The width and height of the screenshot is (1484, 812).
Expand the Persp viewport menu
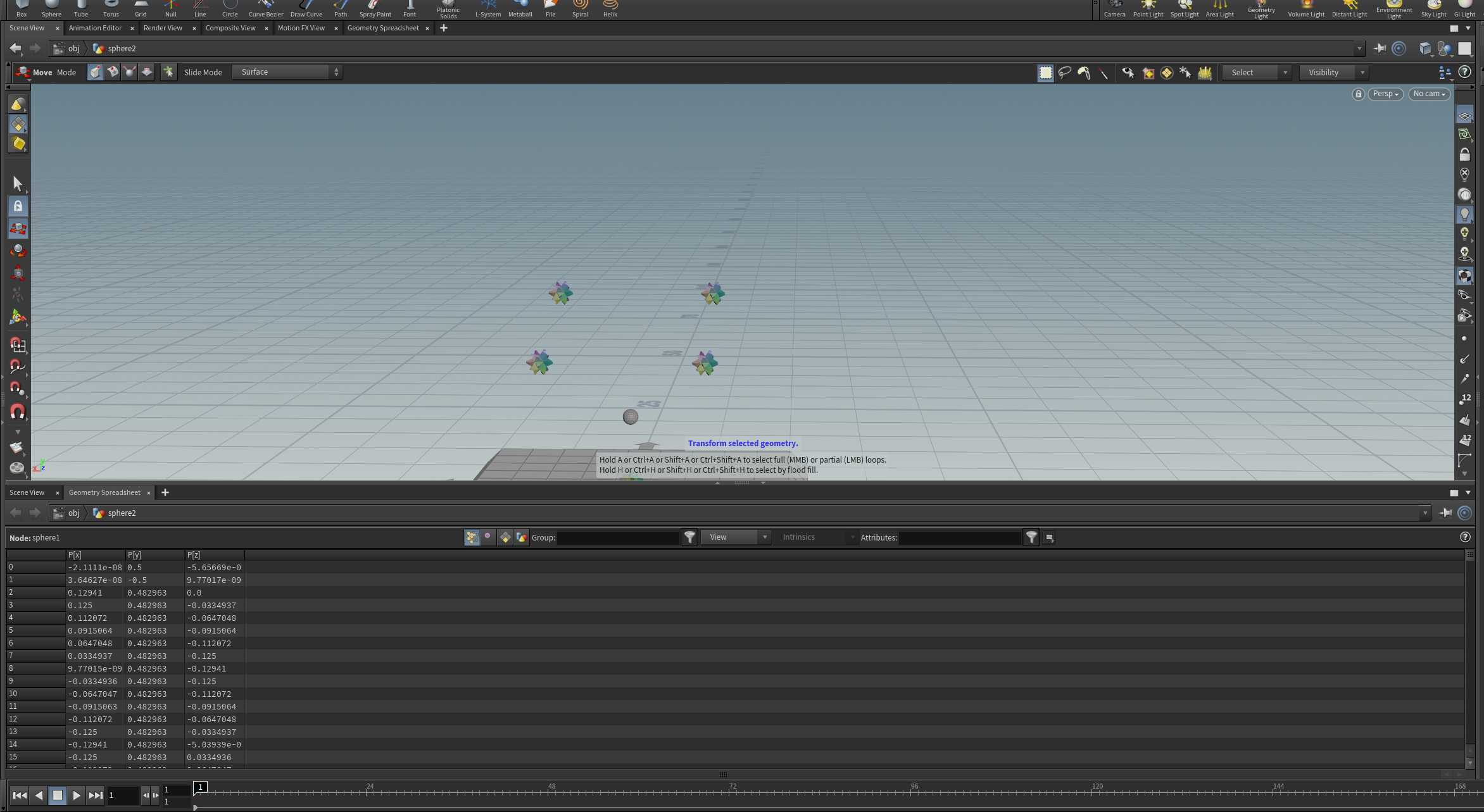(x=1385, y=94)
